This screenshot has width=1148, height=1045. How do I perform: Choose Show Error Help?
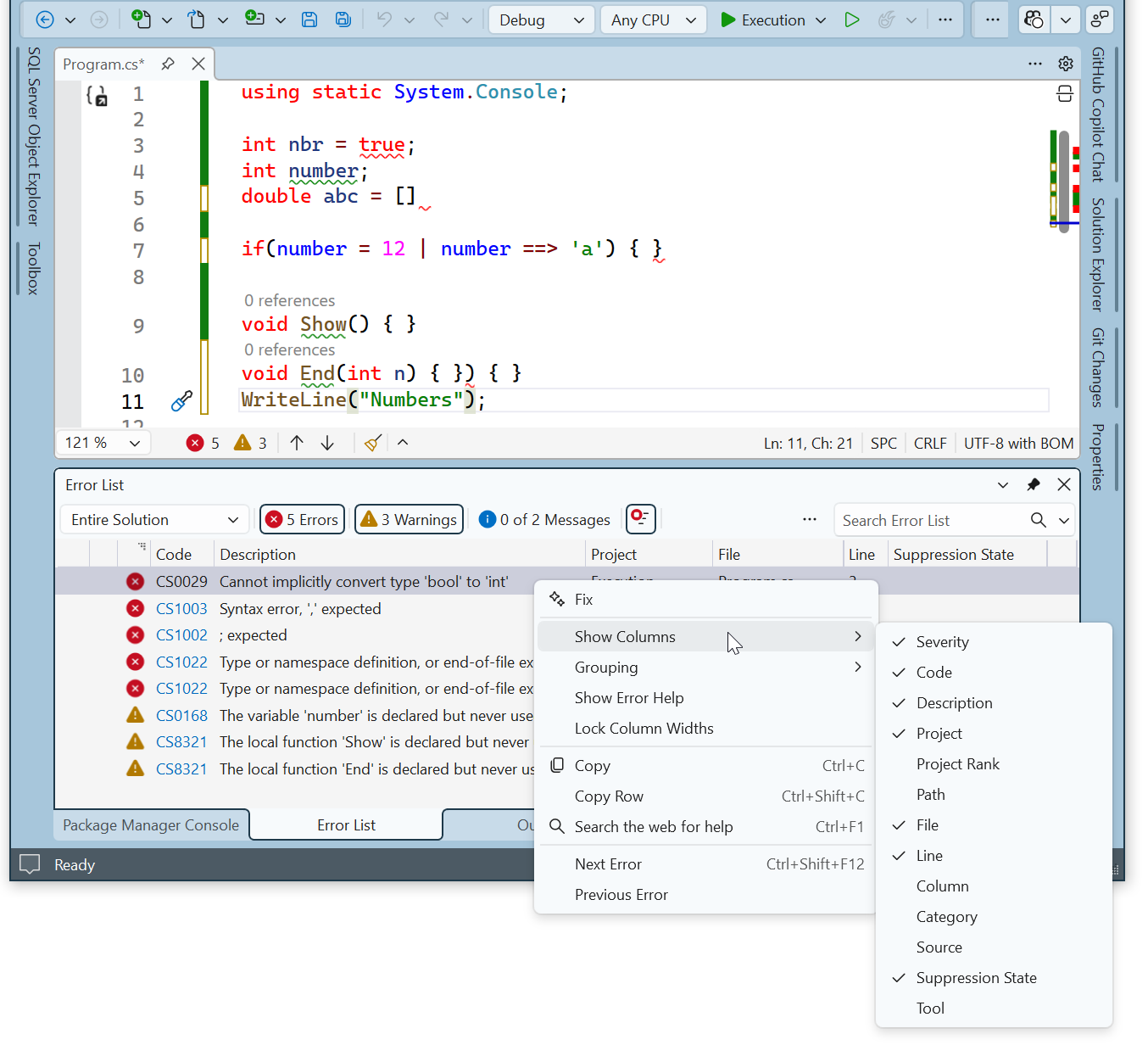click(x=705, y=698)
